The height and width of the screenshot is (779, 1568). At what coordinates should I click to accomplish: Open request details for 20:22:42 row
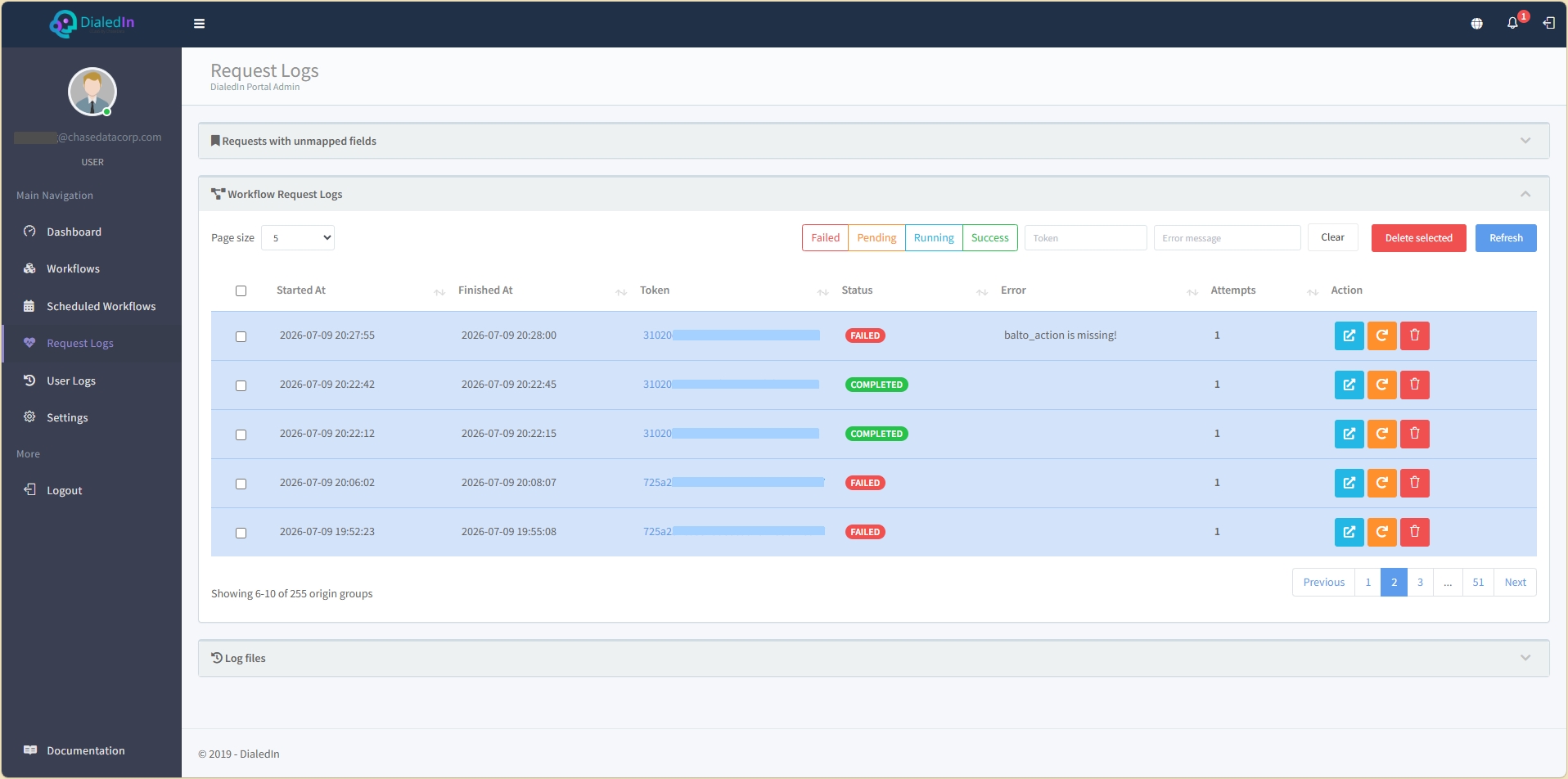pos(1349,385)
